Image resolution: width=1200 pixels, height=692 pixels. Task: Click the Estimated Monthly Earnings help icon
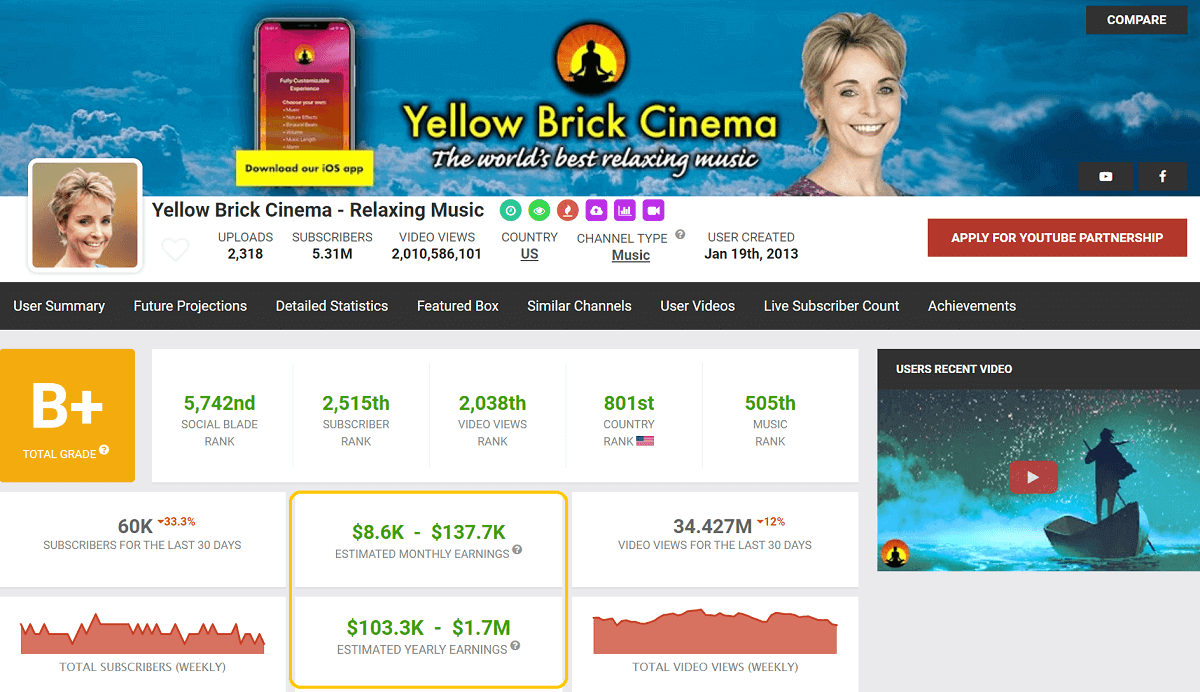[x=517, y=550]
